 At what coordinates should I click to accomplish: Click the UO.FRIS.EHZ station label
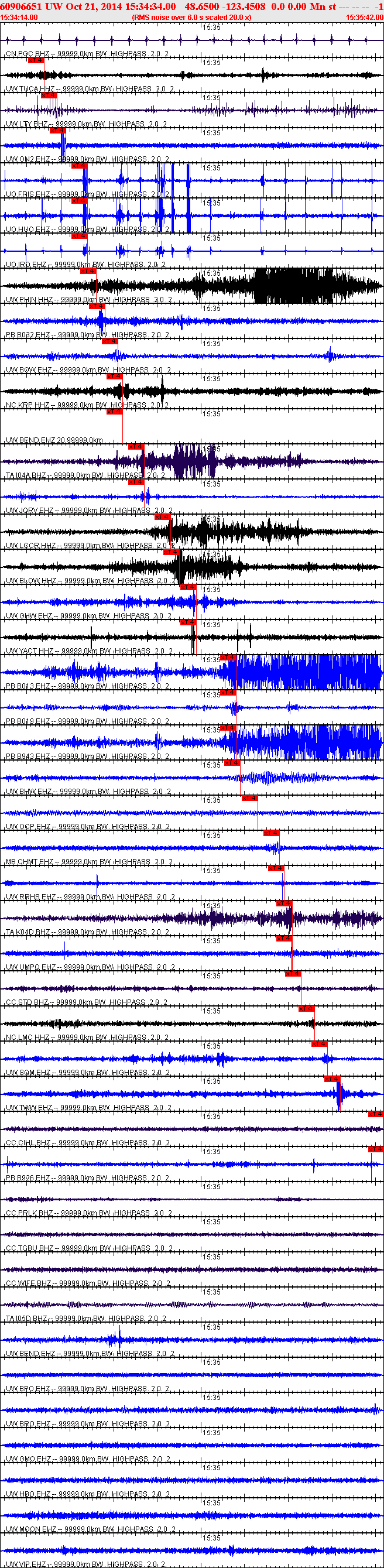tap(28, 194)
